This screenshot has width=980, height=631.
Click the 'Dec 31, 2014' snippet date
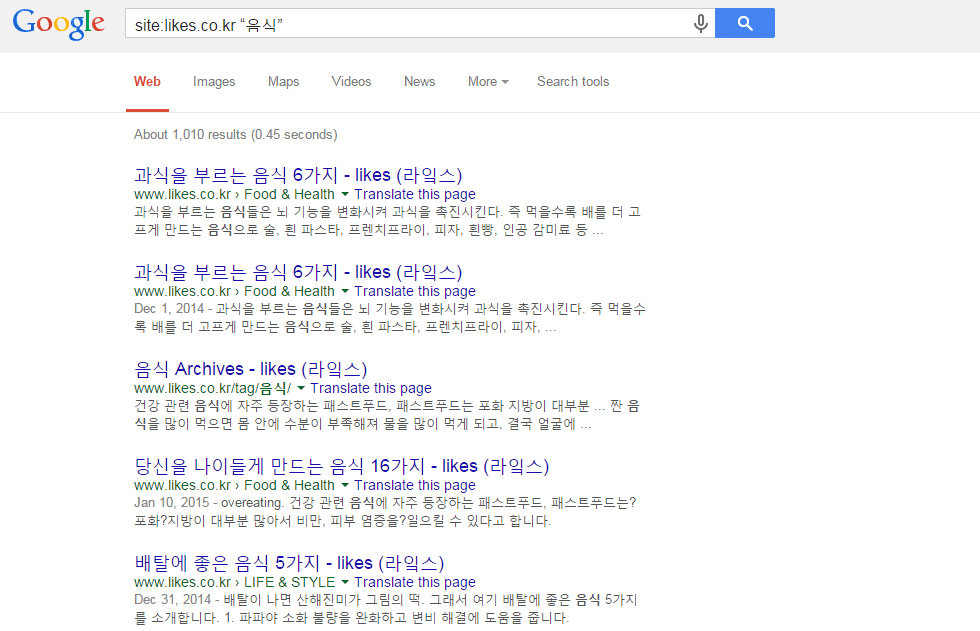click(x=172, y=600)
